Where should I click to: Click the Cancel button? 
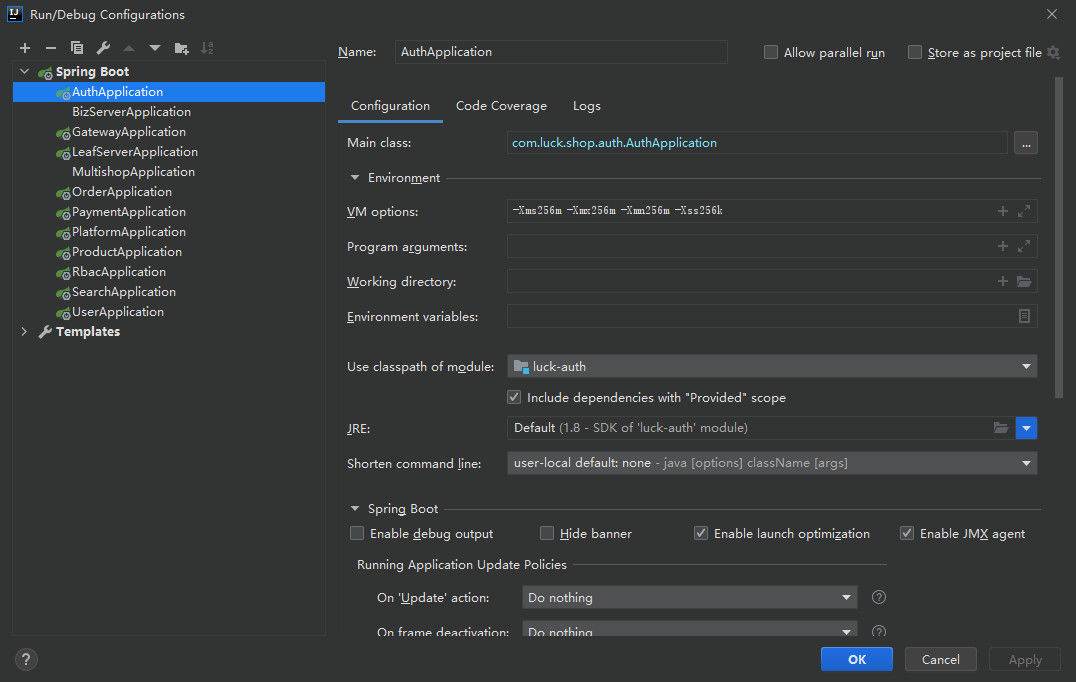click(x=940, y=659)
